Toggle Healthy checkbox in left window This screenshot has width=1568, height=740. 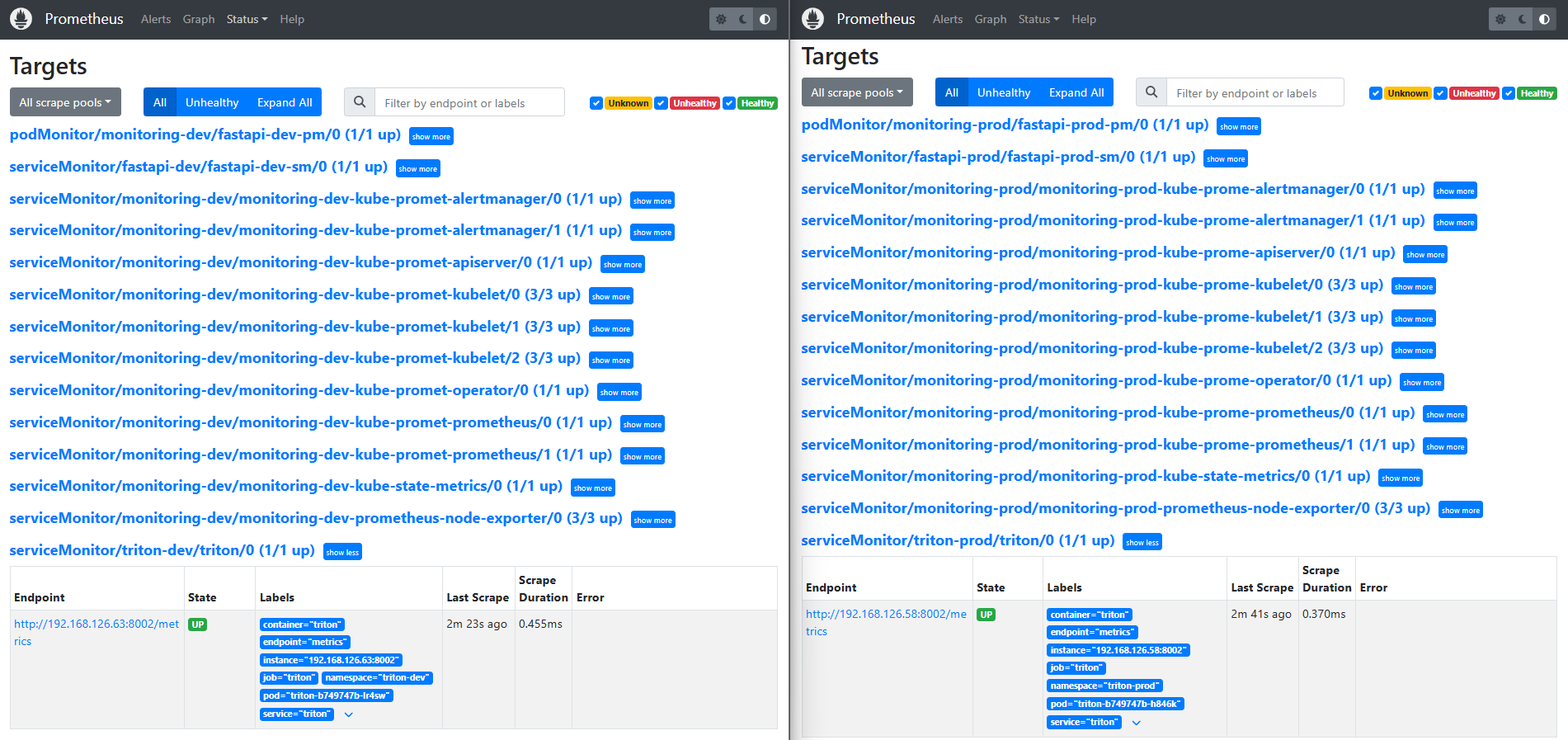[x=728, y=103]
